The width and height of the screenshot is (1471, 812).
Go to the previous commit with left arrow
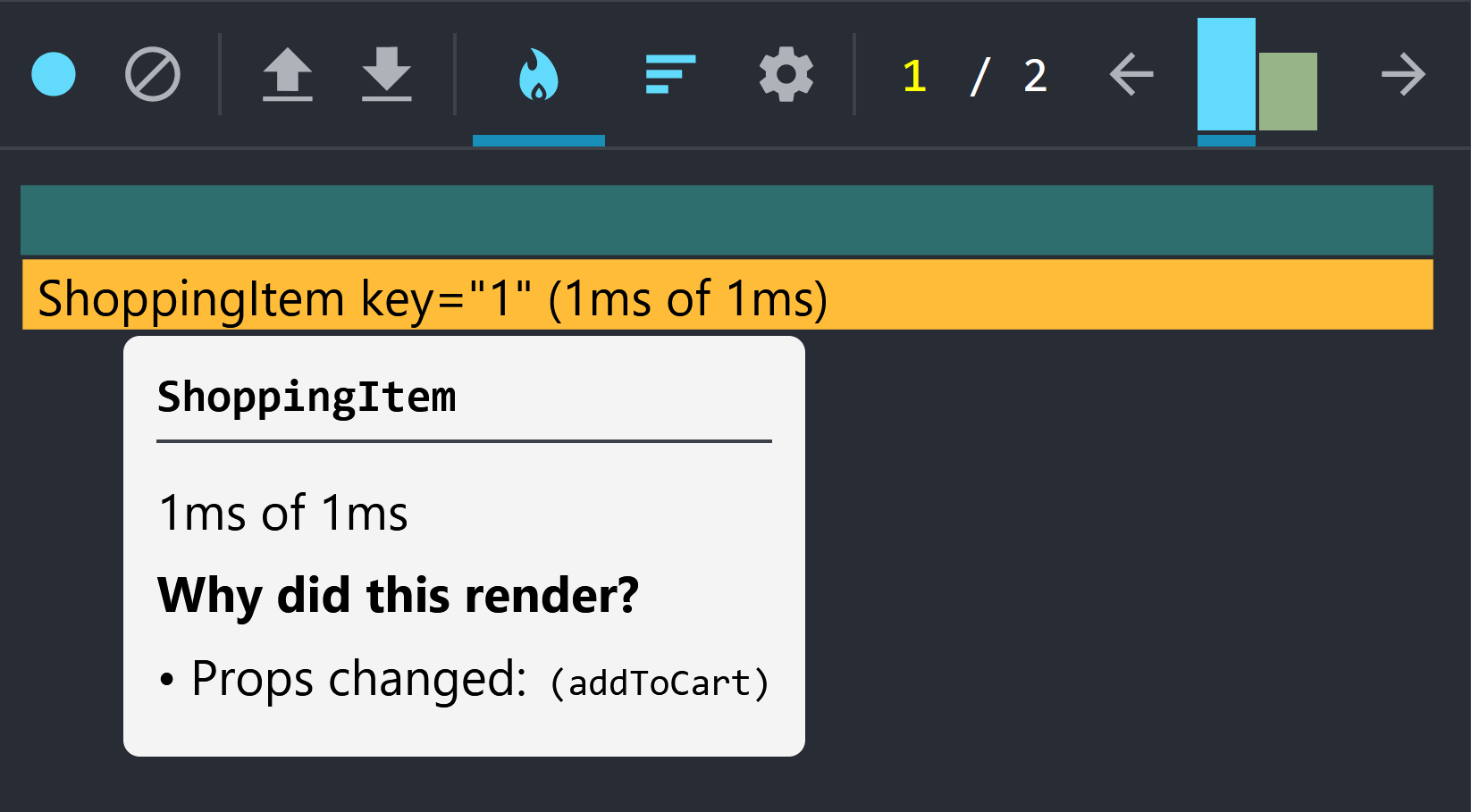[x=1130, y=75]
